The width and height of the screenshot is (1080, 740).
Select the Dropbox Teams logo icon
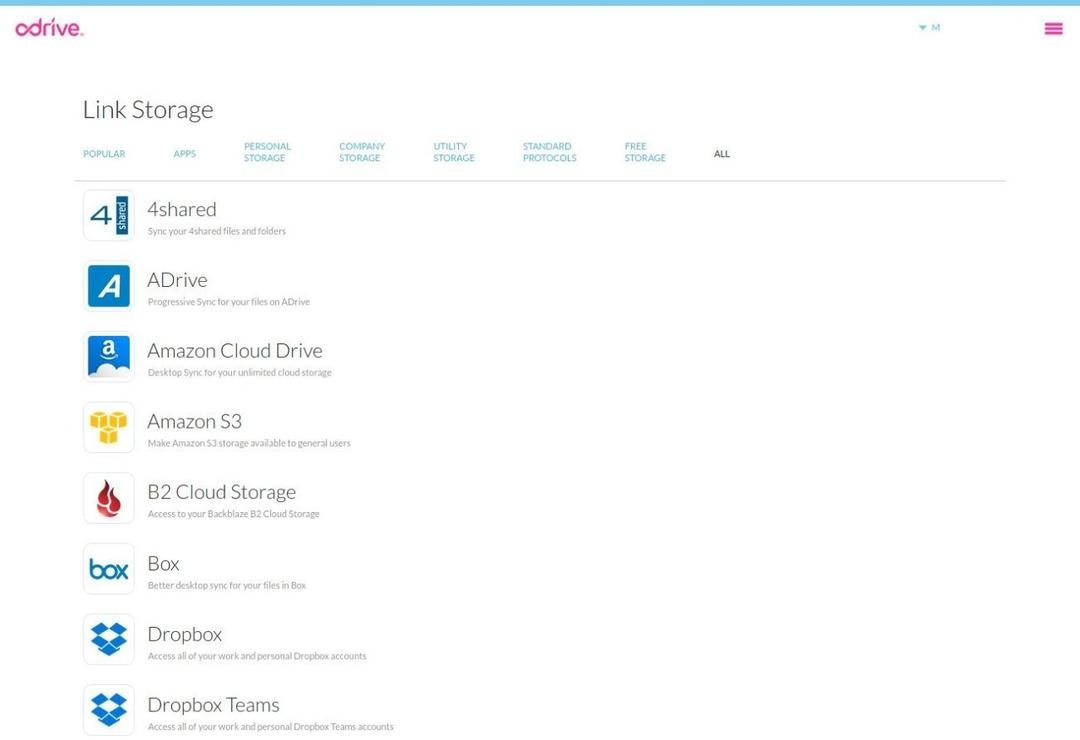tap(109, 710)
